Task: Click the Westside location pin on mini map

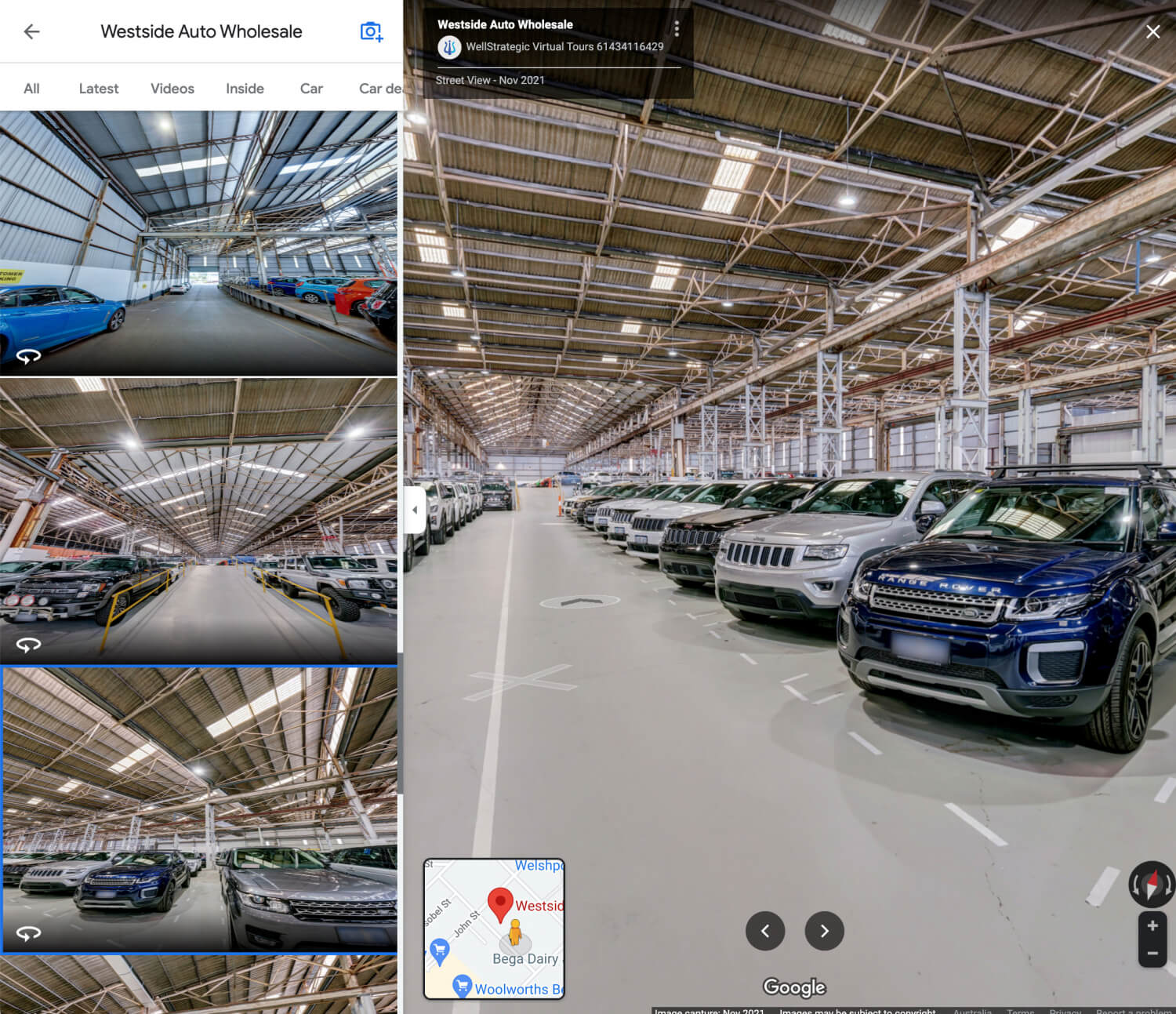Action: click(x=502, y=900)
